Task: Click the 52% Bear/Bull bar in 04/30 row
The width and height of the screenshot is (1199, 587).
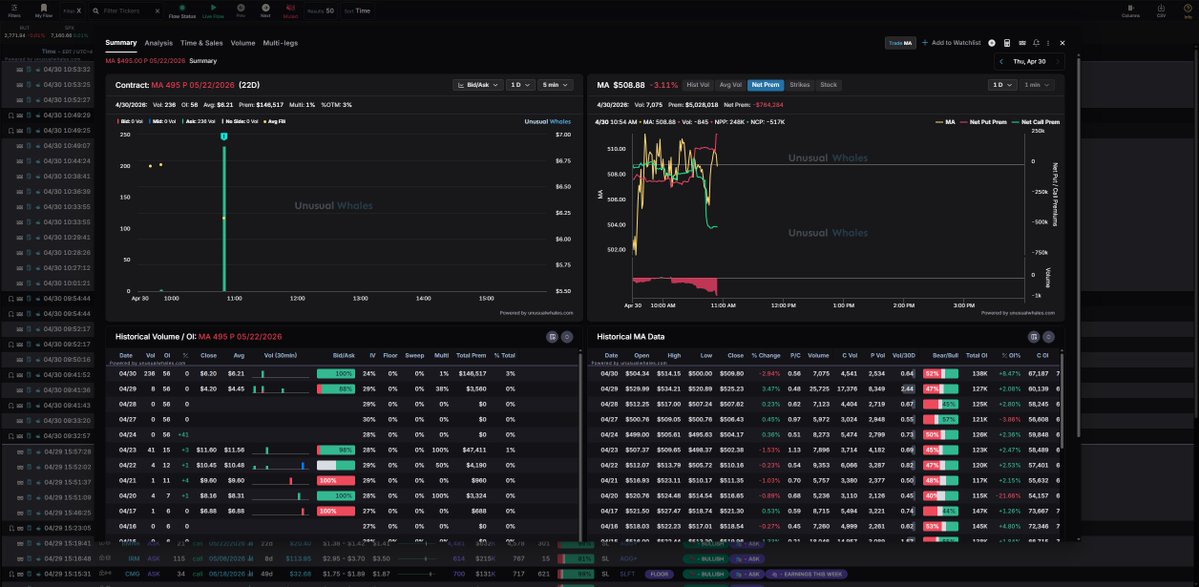Action: pos(941,374)
